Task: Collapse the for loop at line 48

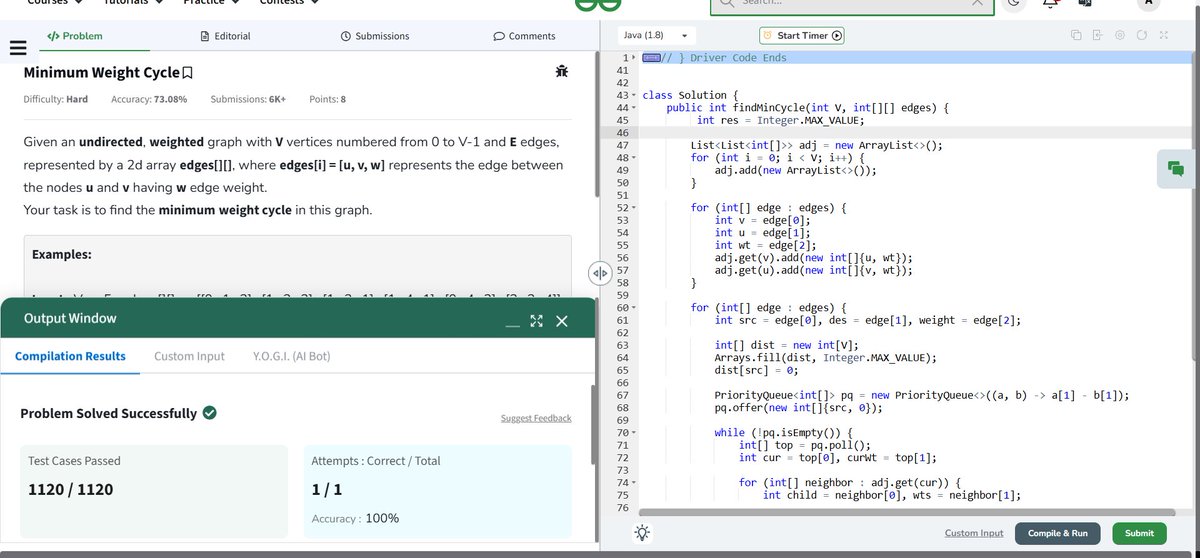Action: 635,158
